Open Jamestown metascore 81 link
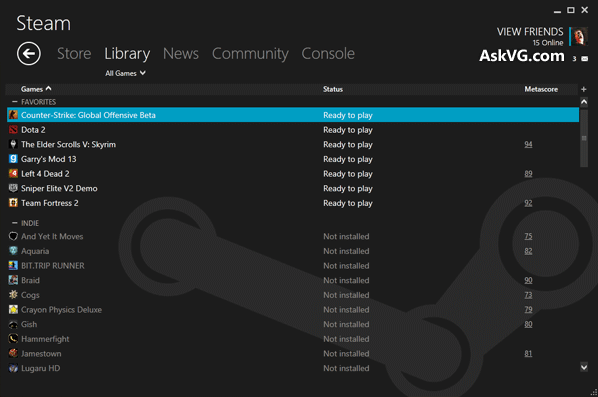This screenshot has width=598, height=397. (528, 354)
